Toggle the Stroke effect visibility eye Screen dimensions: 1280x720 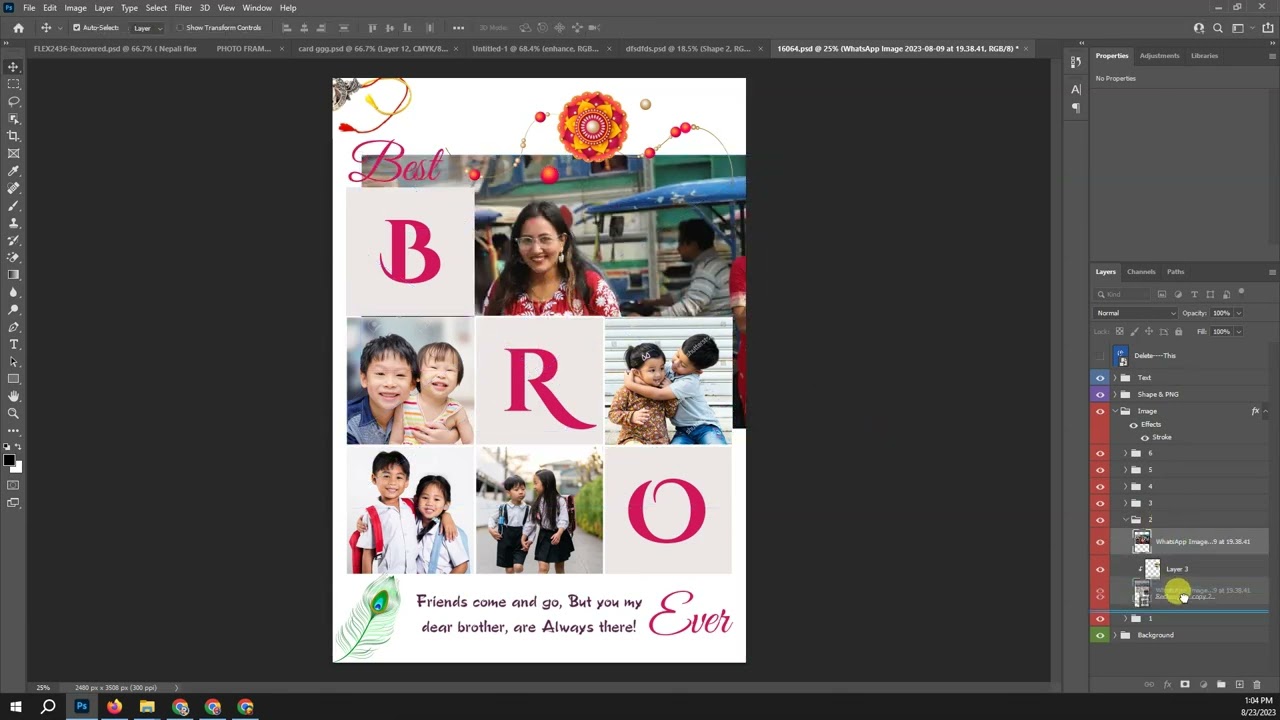(x=1145, y=437)
